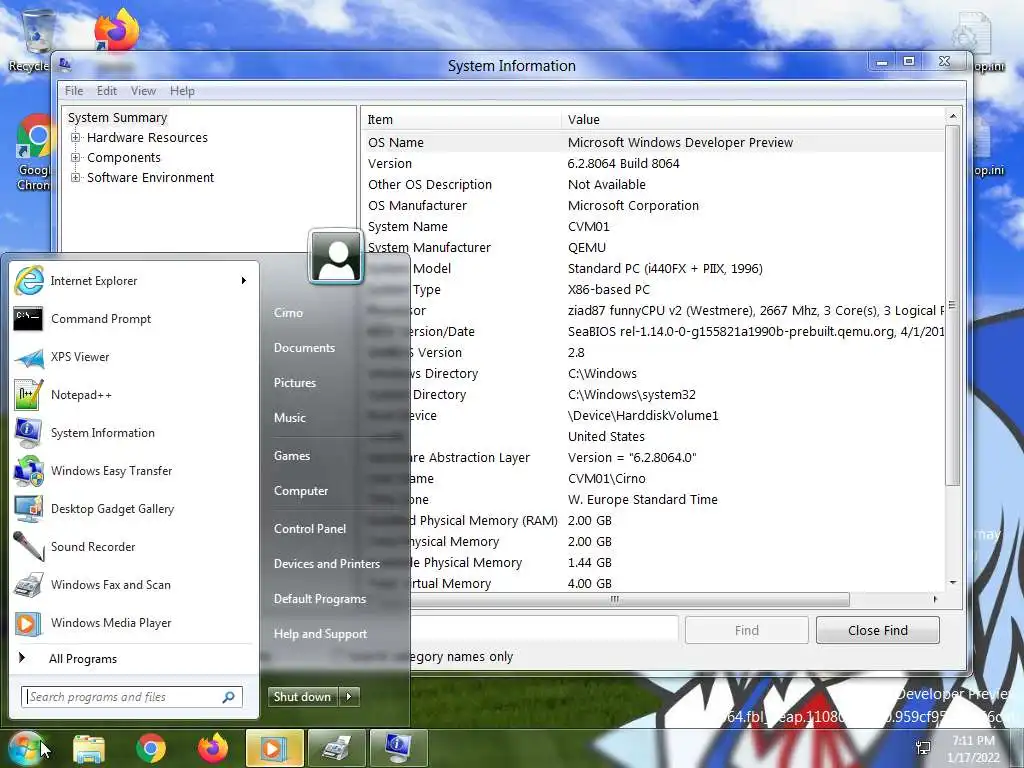Switch to Windows Media Player taskbar button
Image resolution: width=1024 pixels, height=768 pixels.
[274, 748]
